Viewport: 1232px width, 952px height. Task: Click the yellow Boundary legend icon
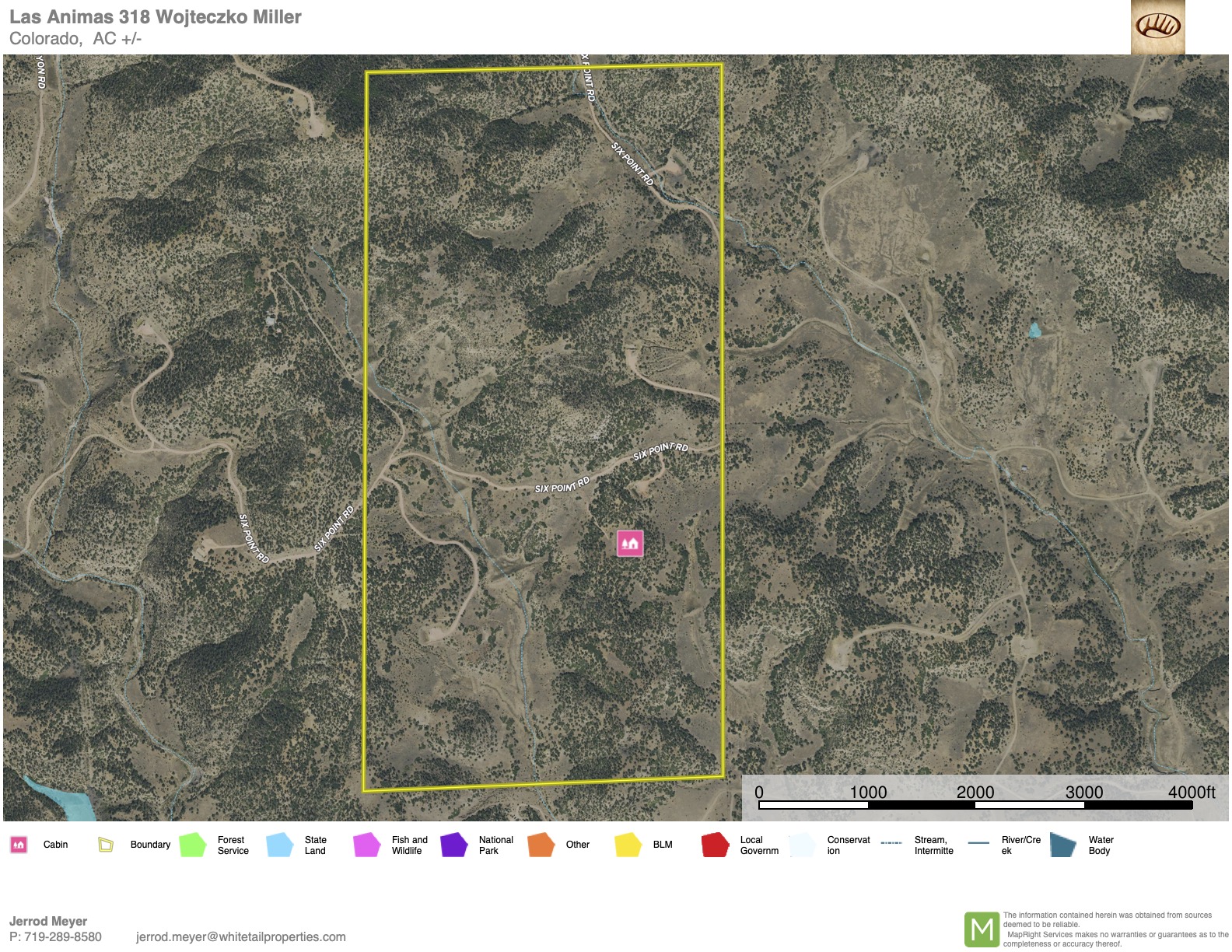click(106, 845)
